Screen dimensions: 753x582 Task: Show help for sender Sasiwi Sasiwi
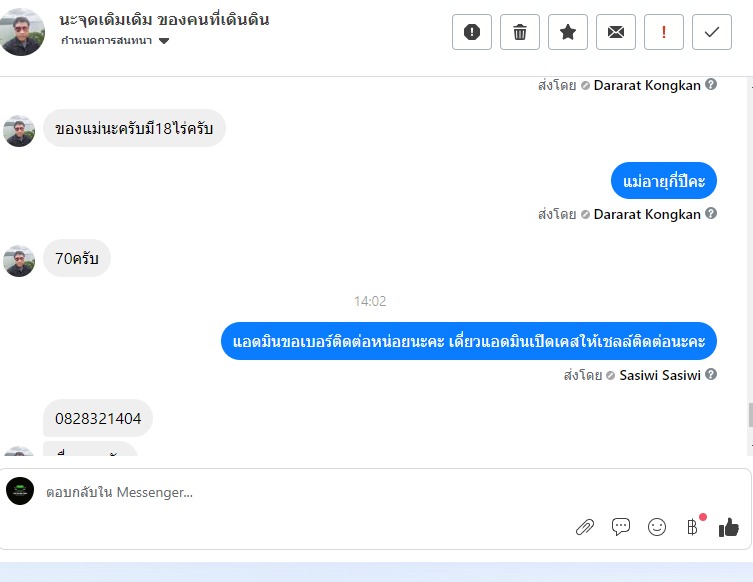pos(711,374)
